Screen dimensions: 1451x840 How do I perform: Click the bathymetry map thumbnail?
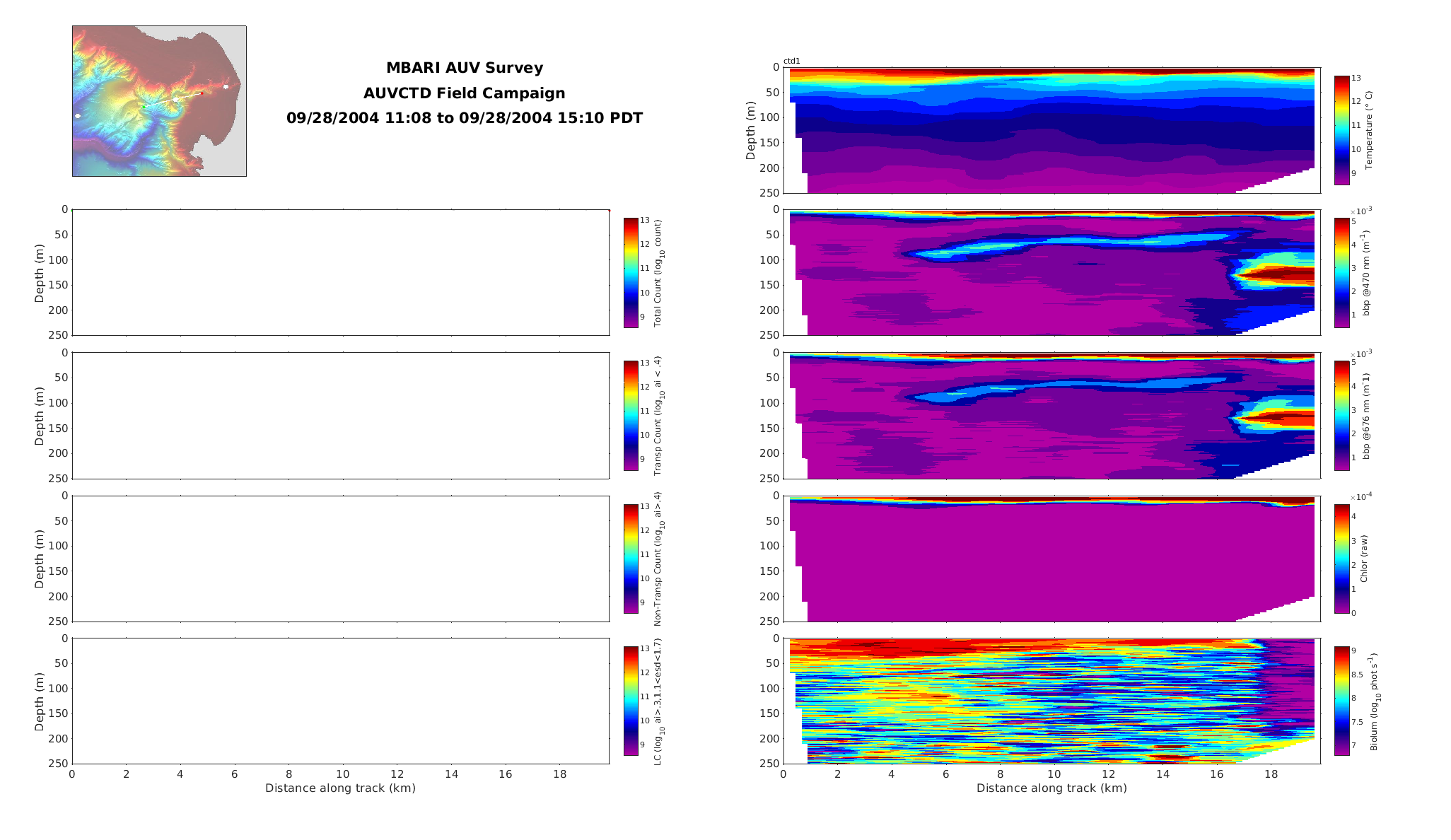(x=159, y=101)
